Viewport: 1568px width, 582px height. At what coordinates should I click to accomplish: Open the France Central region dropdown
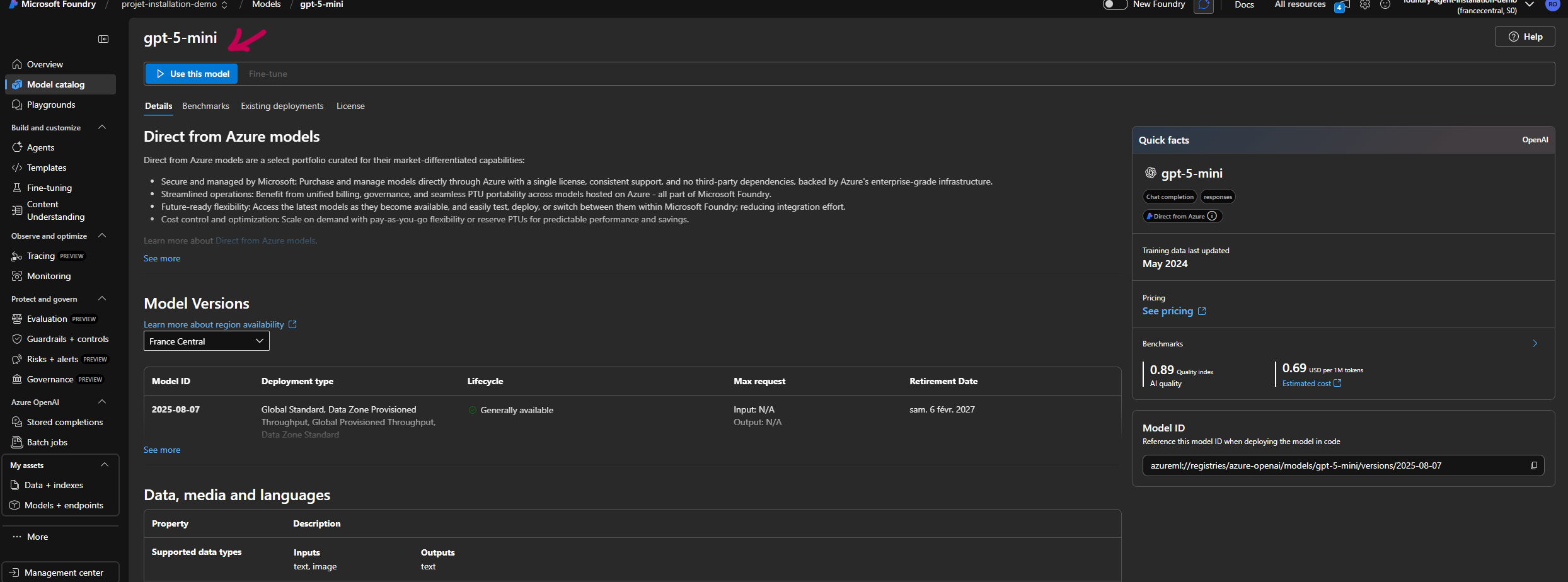[207, 341]
